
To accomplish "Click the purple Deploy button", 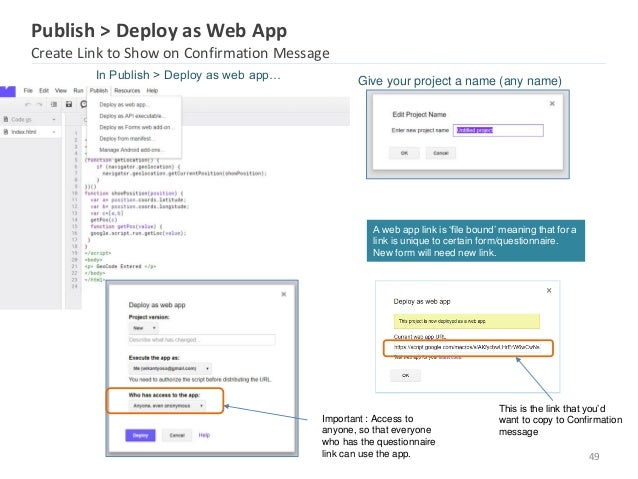I will 140,435.
